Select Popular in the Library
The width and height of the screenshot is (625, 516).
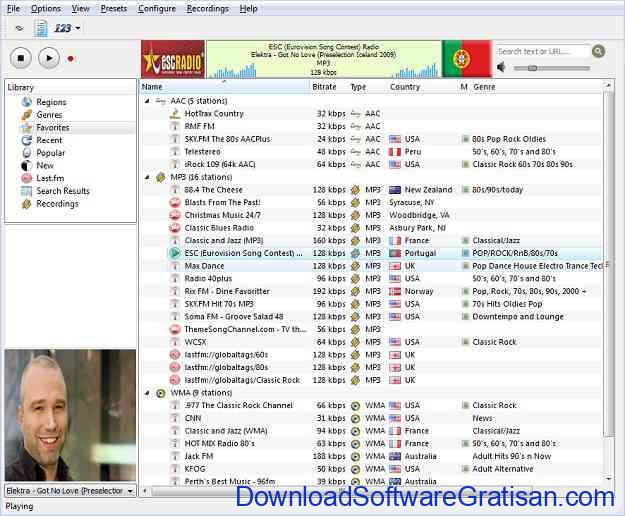tap(50, 153)
